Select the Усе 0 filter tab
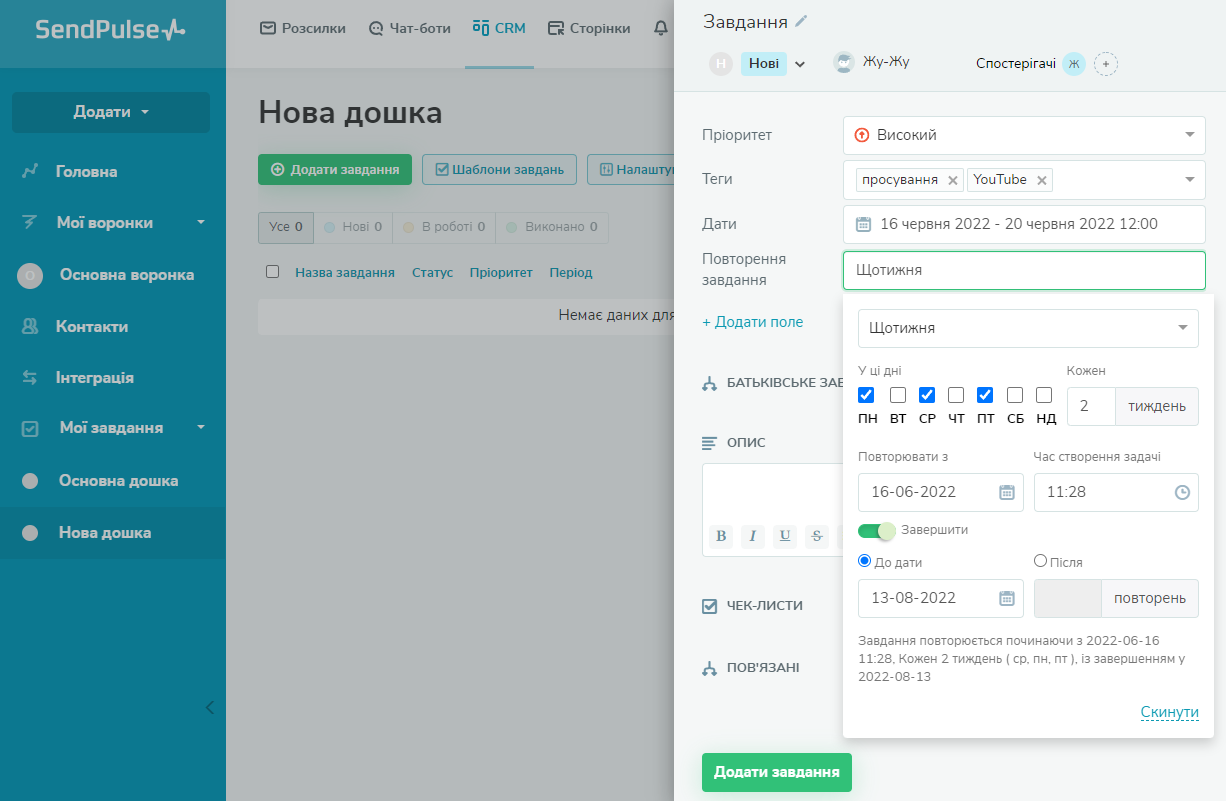Viewport: 1226px width, 801px height. coord(286,227)
